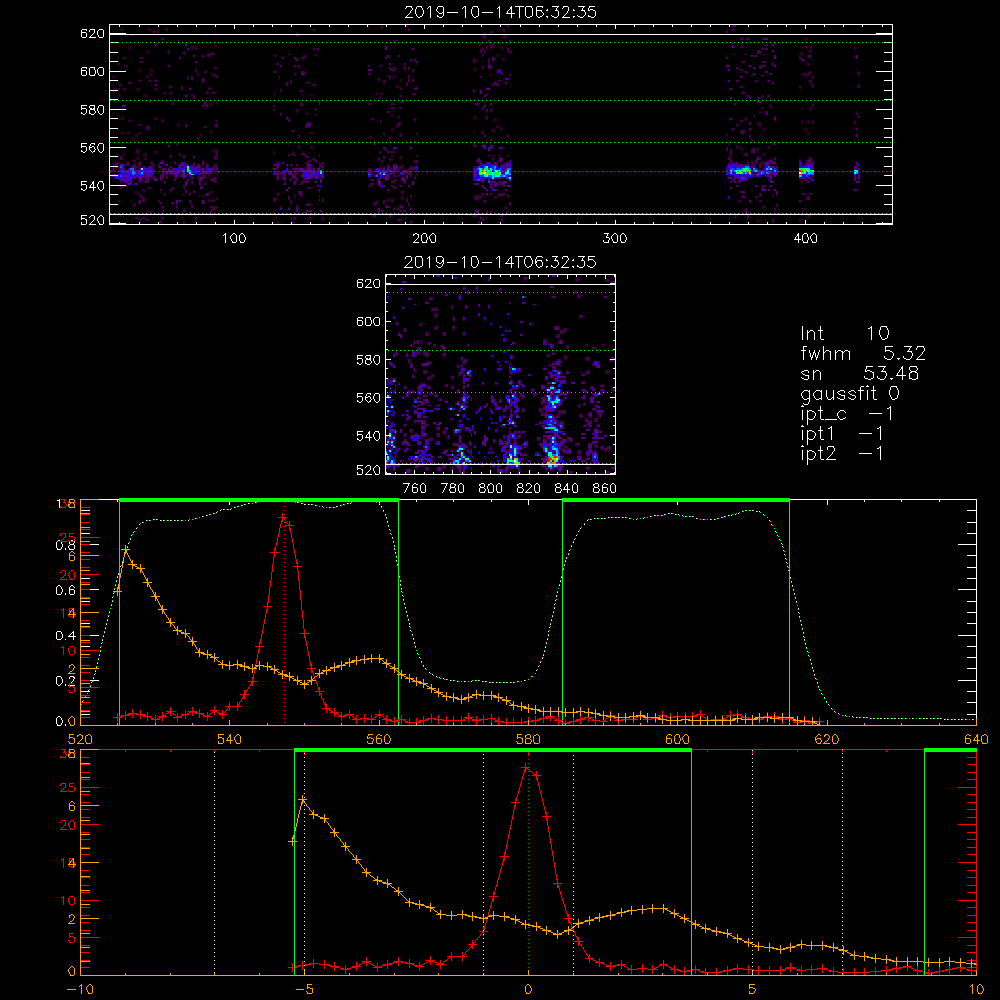Screen dimensions: 1000x1000
Task: Click the red peak top in the bottom plot
Action: click(x=527, y=767)
